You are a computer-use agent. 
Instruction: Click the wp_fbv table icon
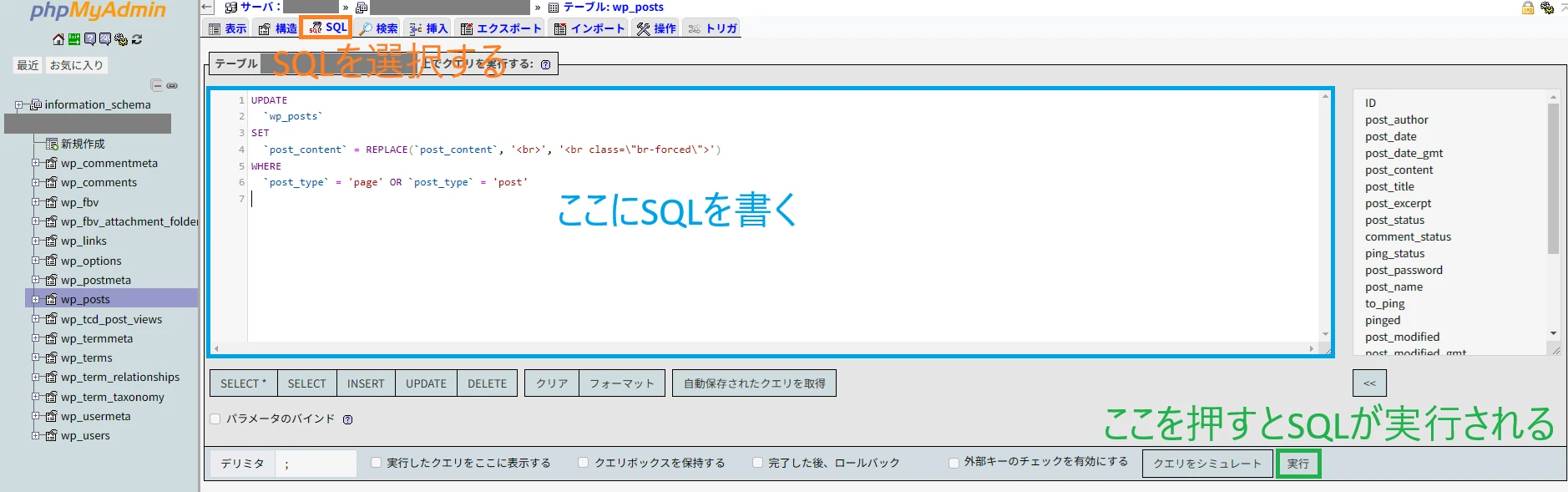(x=52, y=202)
